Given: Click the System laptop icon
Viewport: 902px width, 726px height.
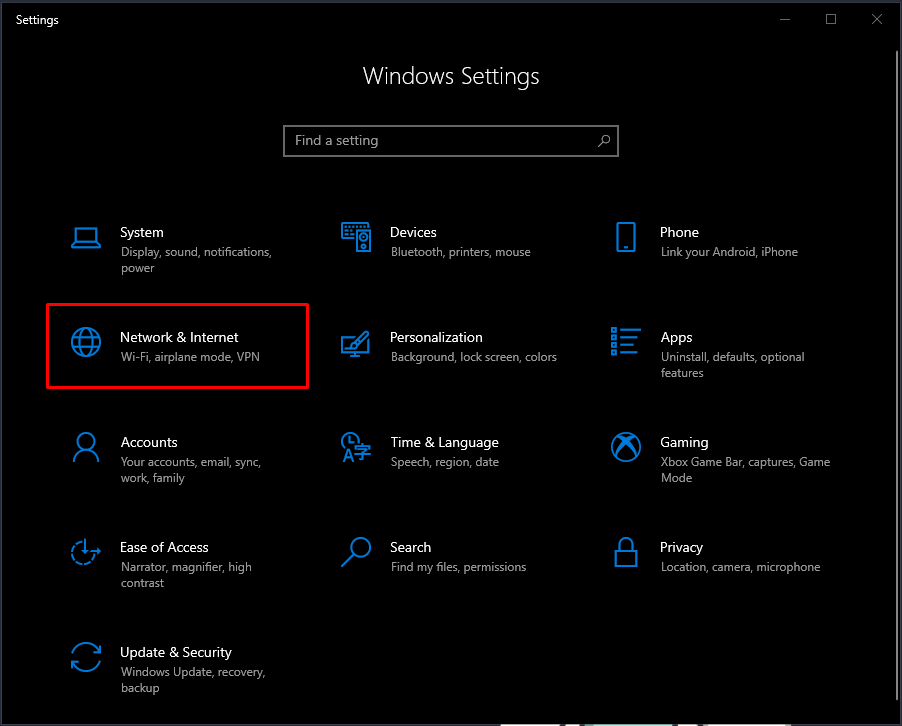Looking at the screenshot, I should pos(86,237).
